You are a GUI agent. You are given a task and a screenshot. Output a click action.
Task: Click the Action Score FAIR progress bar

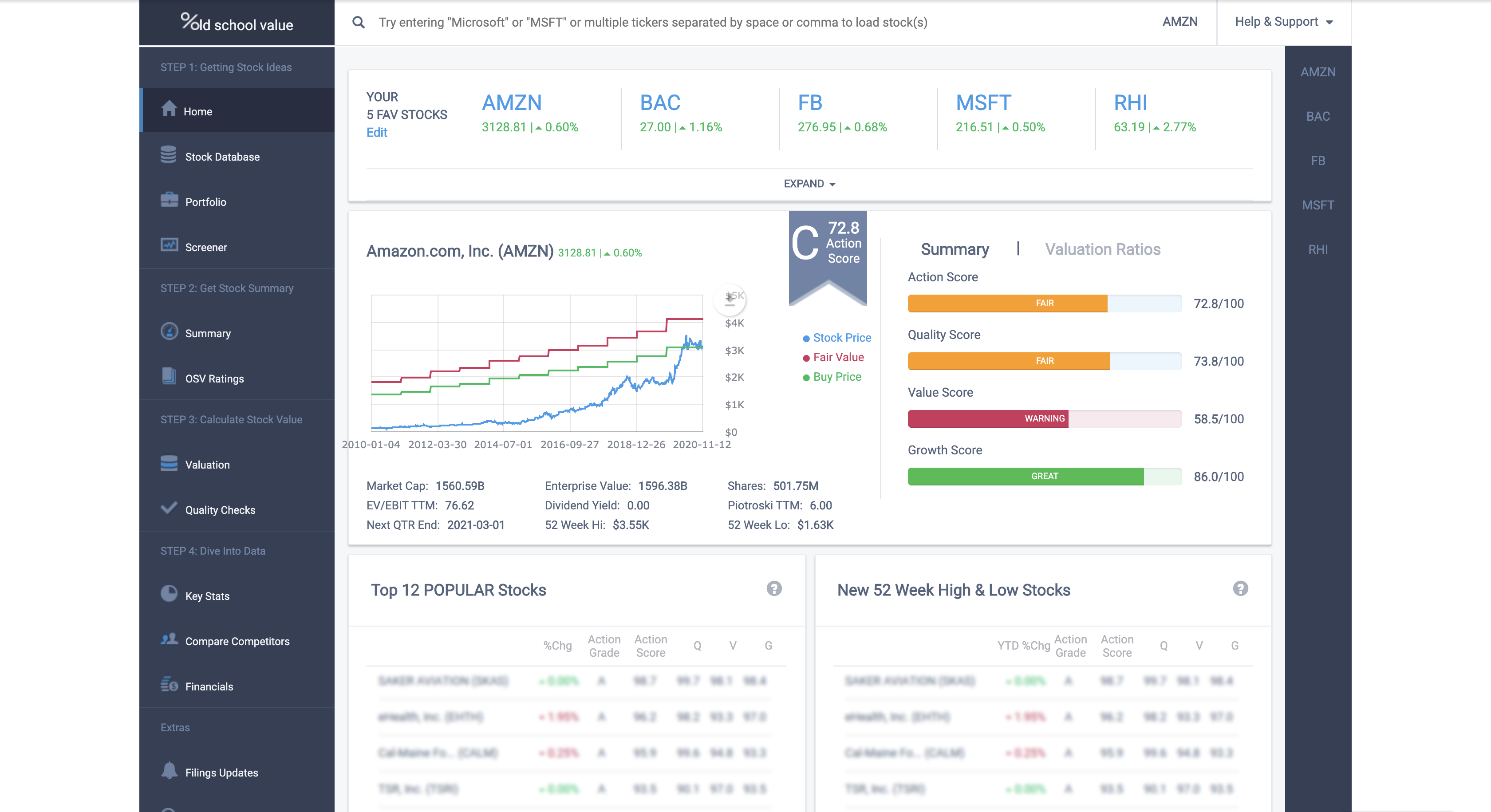[1044, 303]
